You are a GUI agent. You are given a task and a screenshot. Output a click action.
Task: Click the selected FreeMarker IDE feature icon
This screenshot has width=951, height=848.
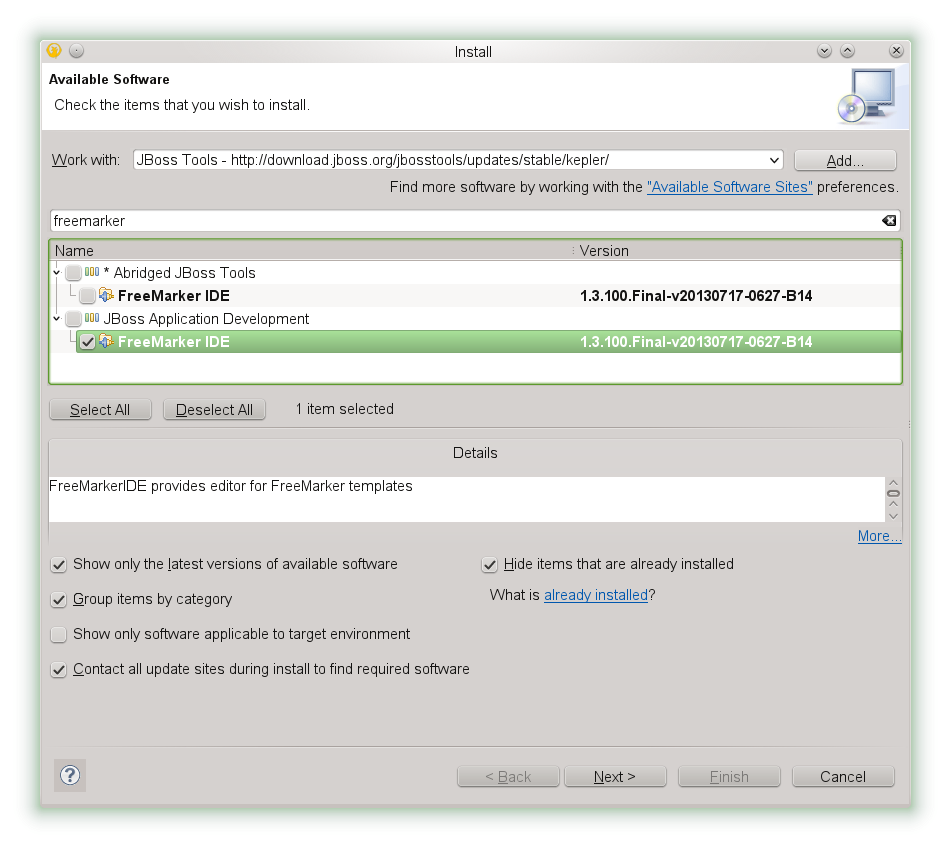coord(106,342)
